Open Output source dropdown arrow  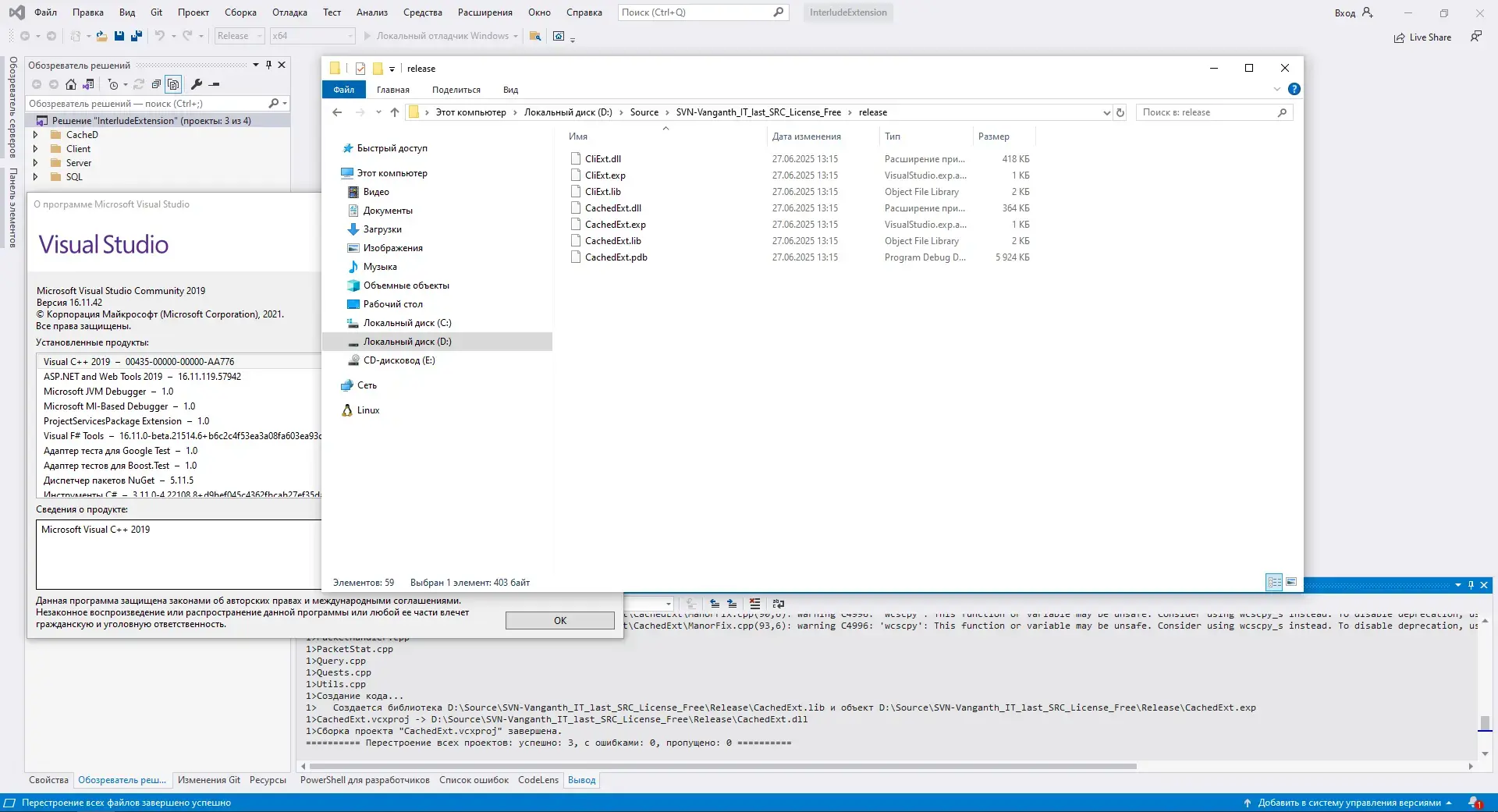tap(669, 604)
